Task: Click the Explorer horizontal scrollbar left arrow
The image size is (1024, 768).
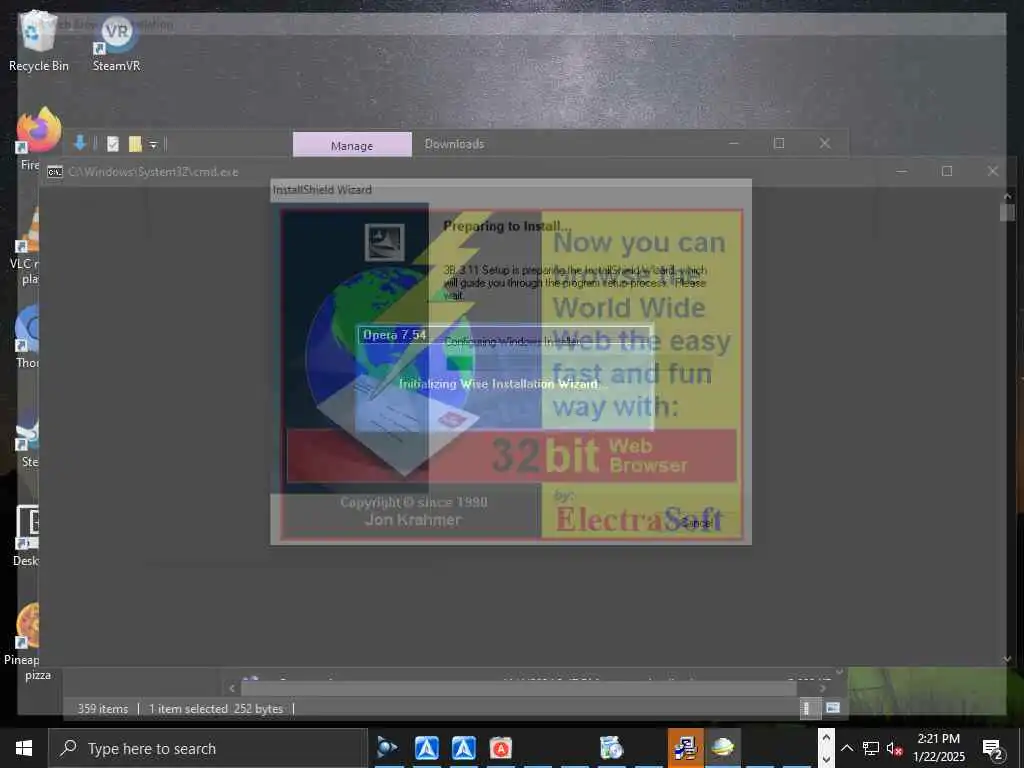Action: [x=232, y=688]
